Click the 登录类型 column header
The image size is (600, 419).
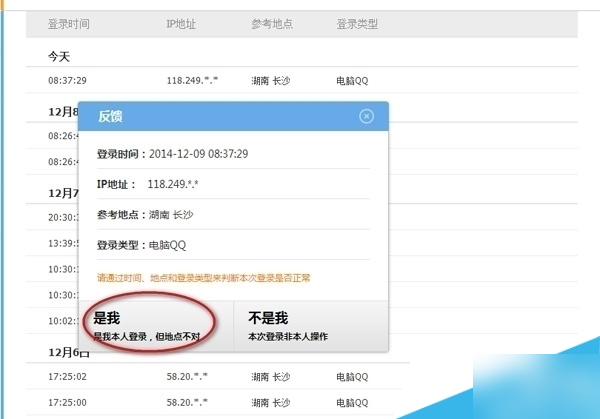point(357,24)
